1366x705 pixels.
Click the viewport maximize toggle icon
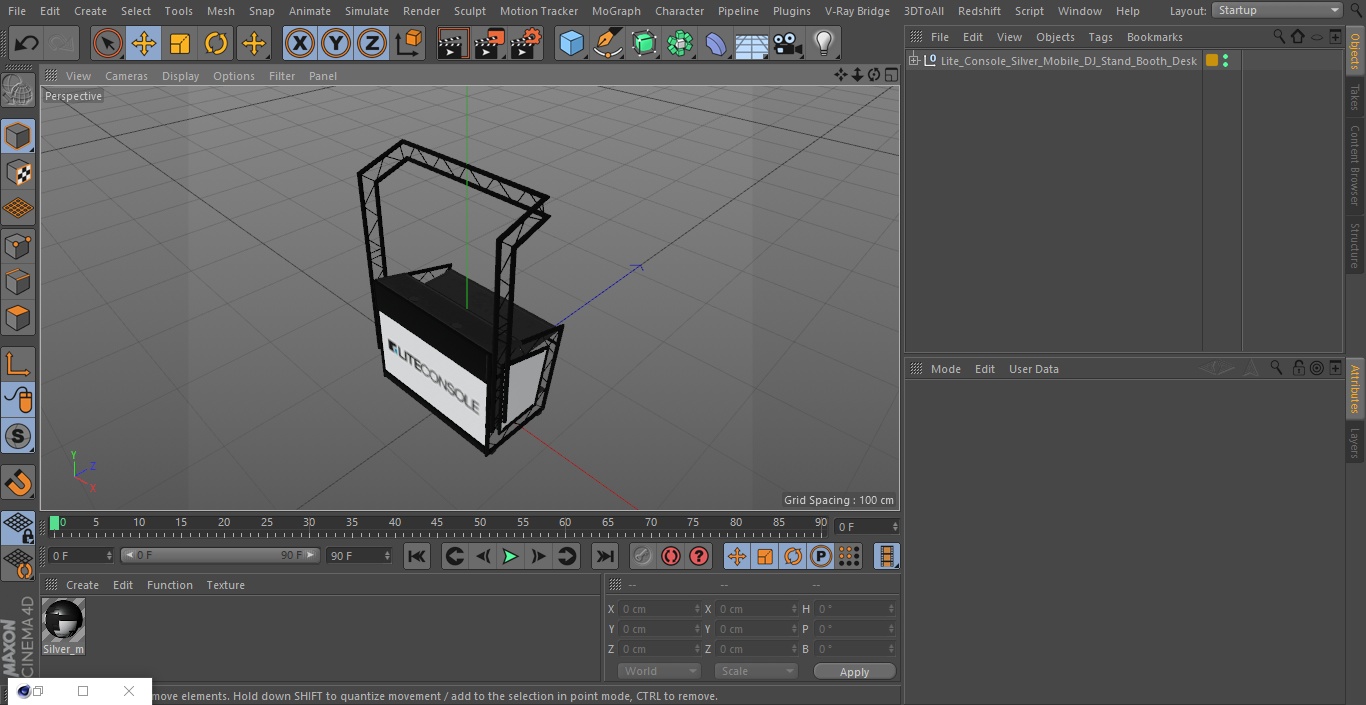coord(890,75)
